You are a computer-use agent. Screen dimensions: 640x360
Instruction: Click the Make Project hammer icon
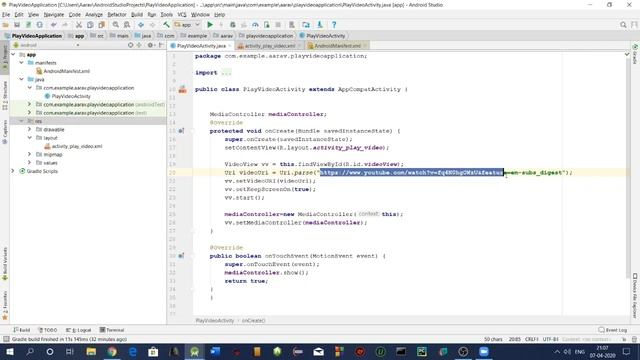coord(166,25)
